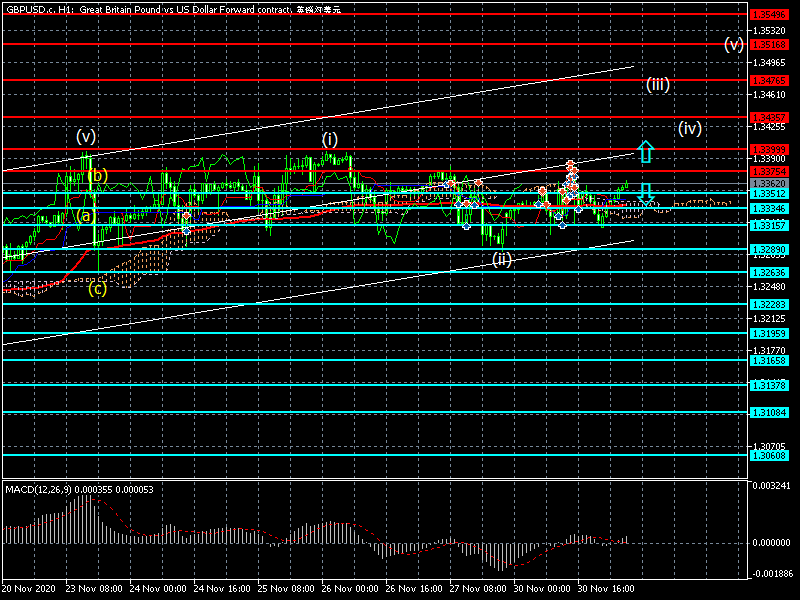The height and width of the screenshot is (600, 800).
Task: Select the cyan down arrow object
Action: point(646,194)
